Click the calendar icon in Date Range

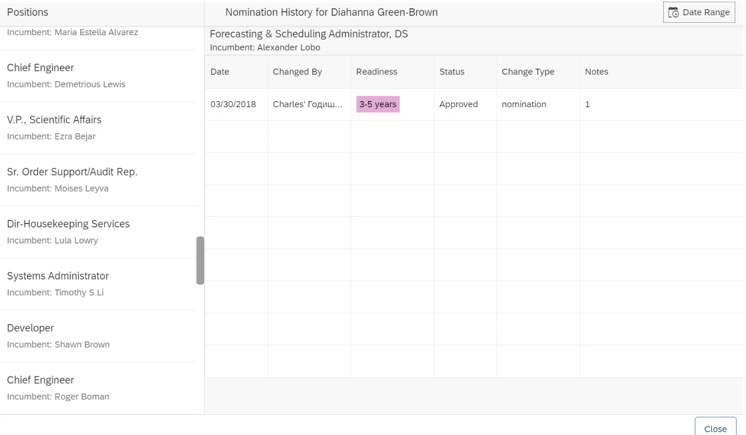[x=674, y=13]
